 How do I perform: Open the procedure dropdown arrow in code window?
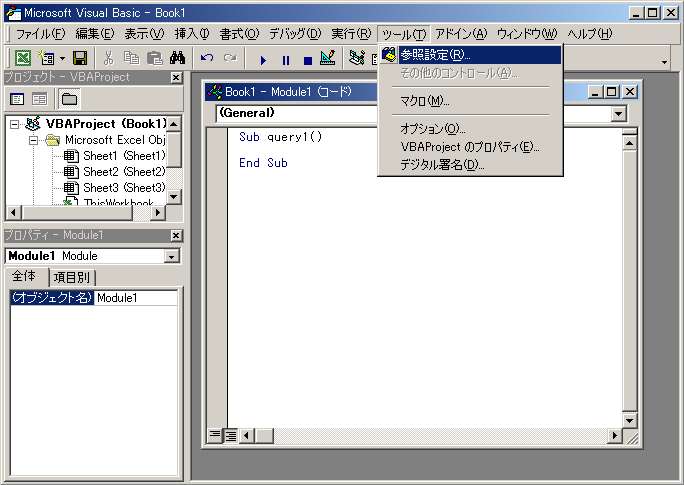tap(619, 114)
